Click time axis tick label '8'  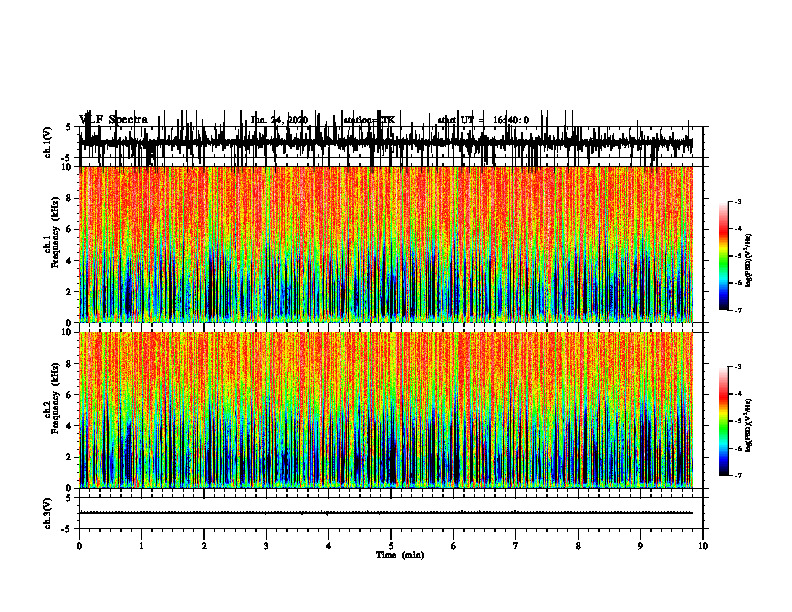coord(578,546)
